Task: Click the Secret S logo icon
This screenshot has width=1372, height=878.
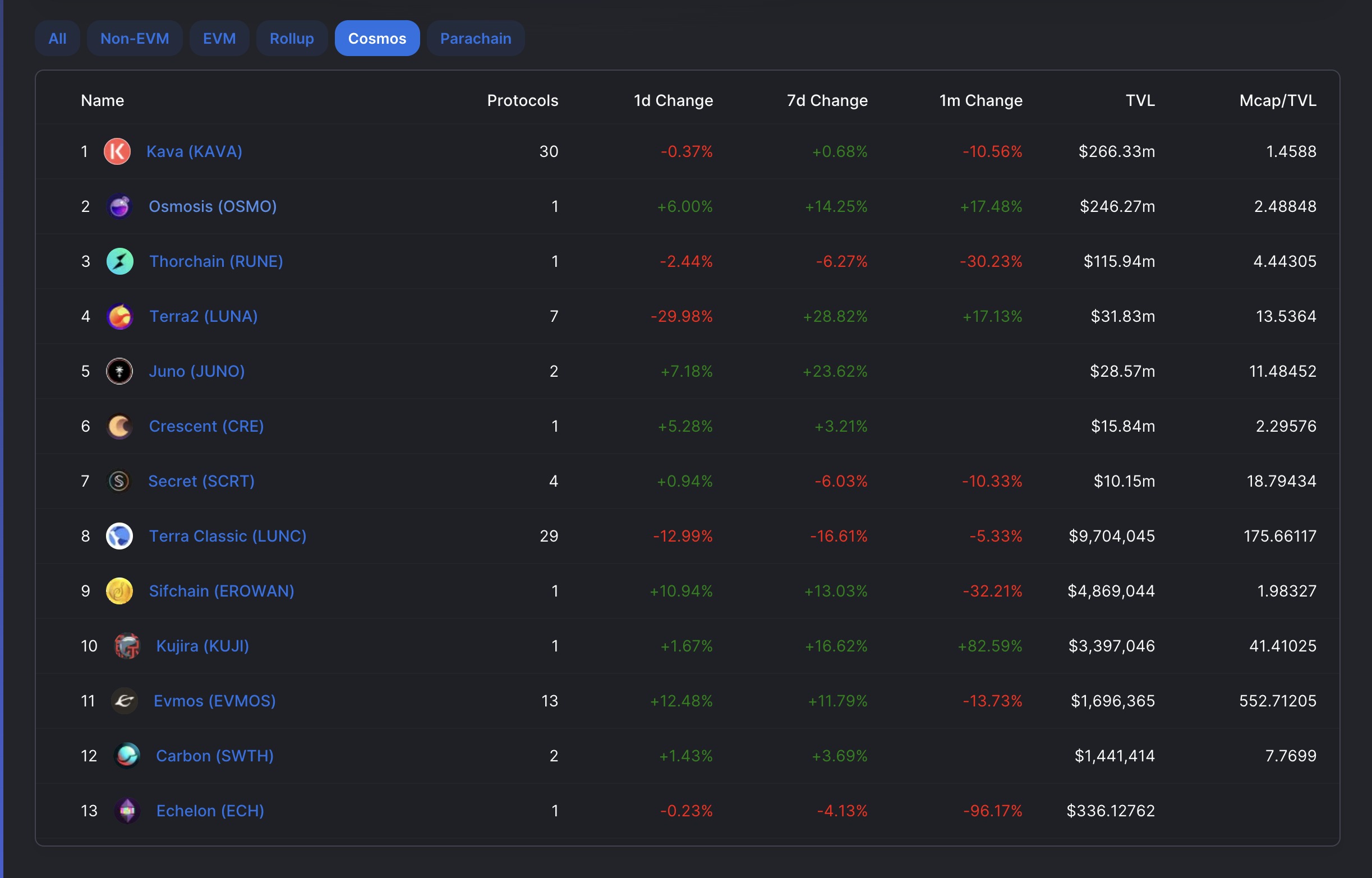Action: (x=118, y=481)
